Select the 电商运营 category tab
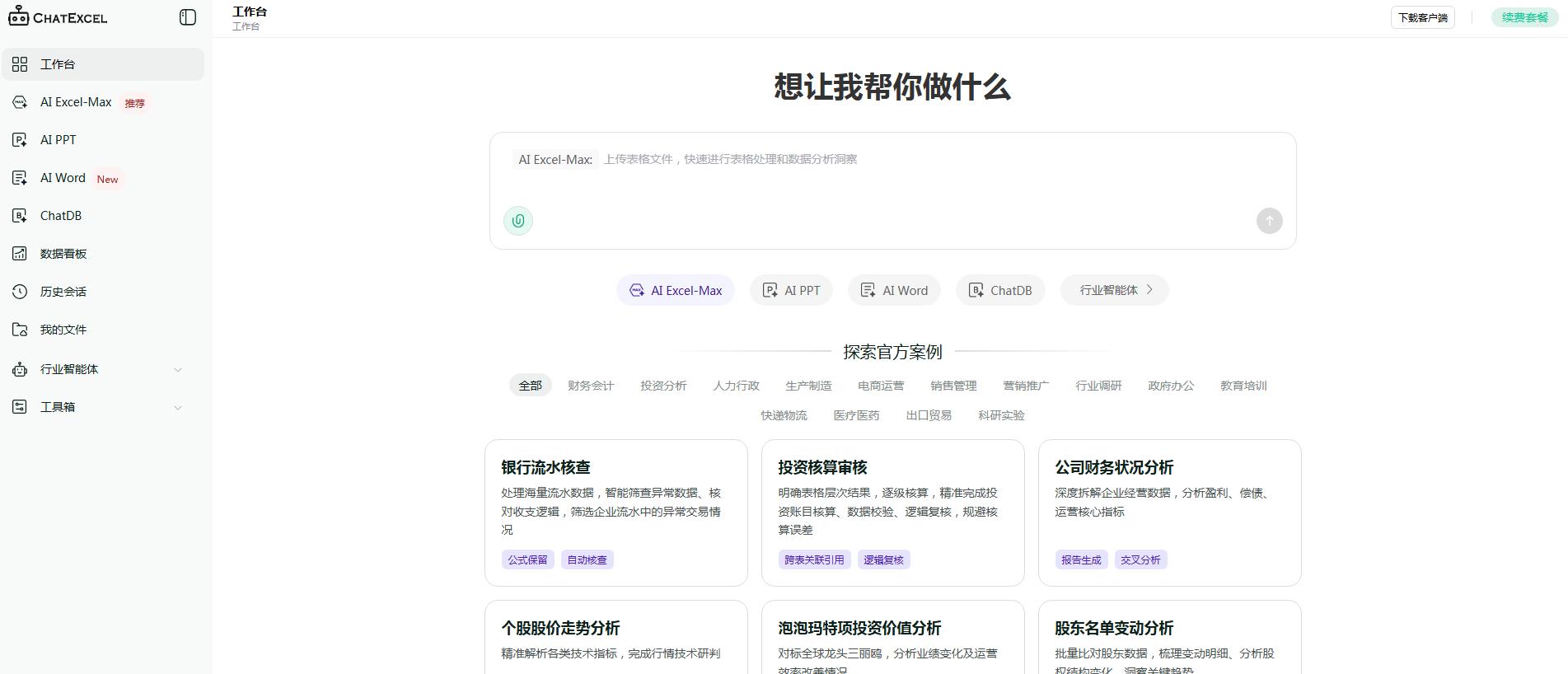Image resolution: width=1568 pixels, height=674 pixels. click(x=881, y=386)
